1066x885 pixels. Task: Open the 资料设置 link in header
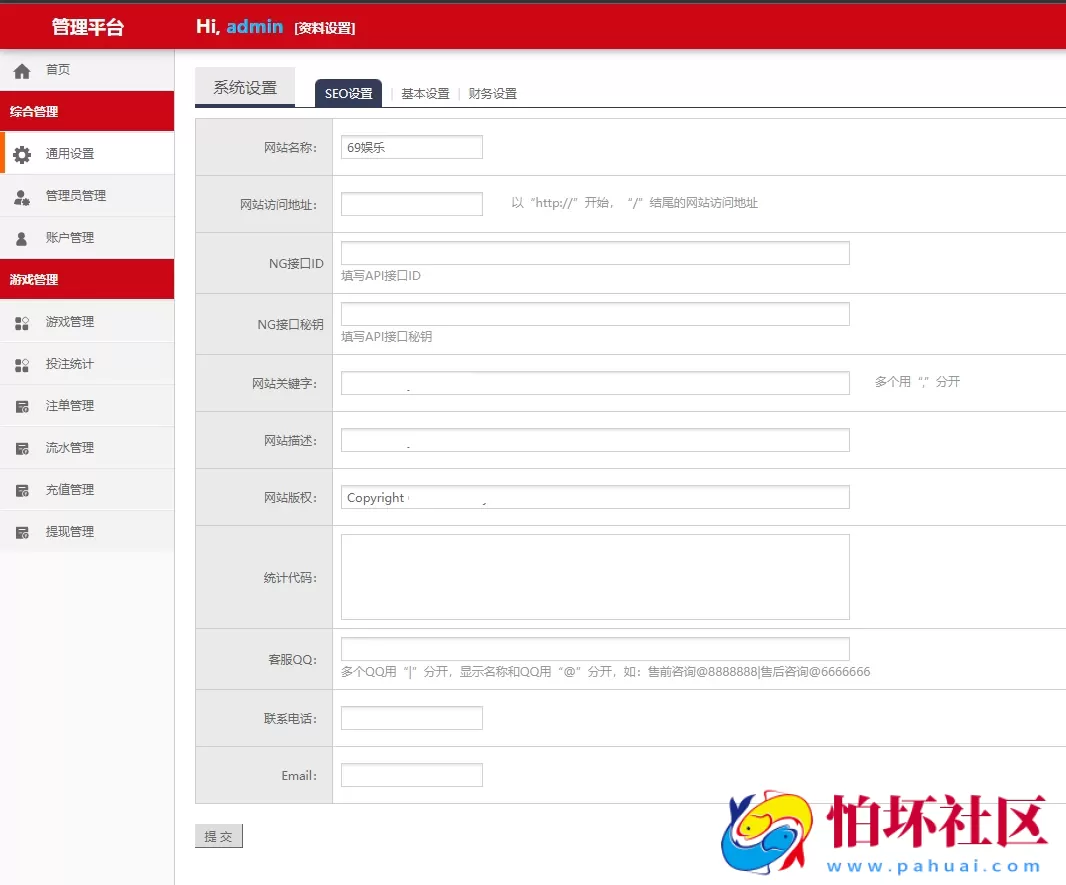click(323, 27)
